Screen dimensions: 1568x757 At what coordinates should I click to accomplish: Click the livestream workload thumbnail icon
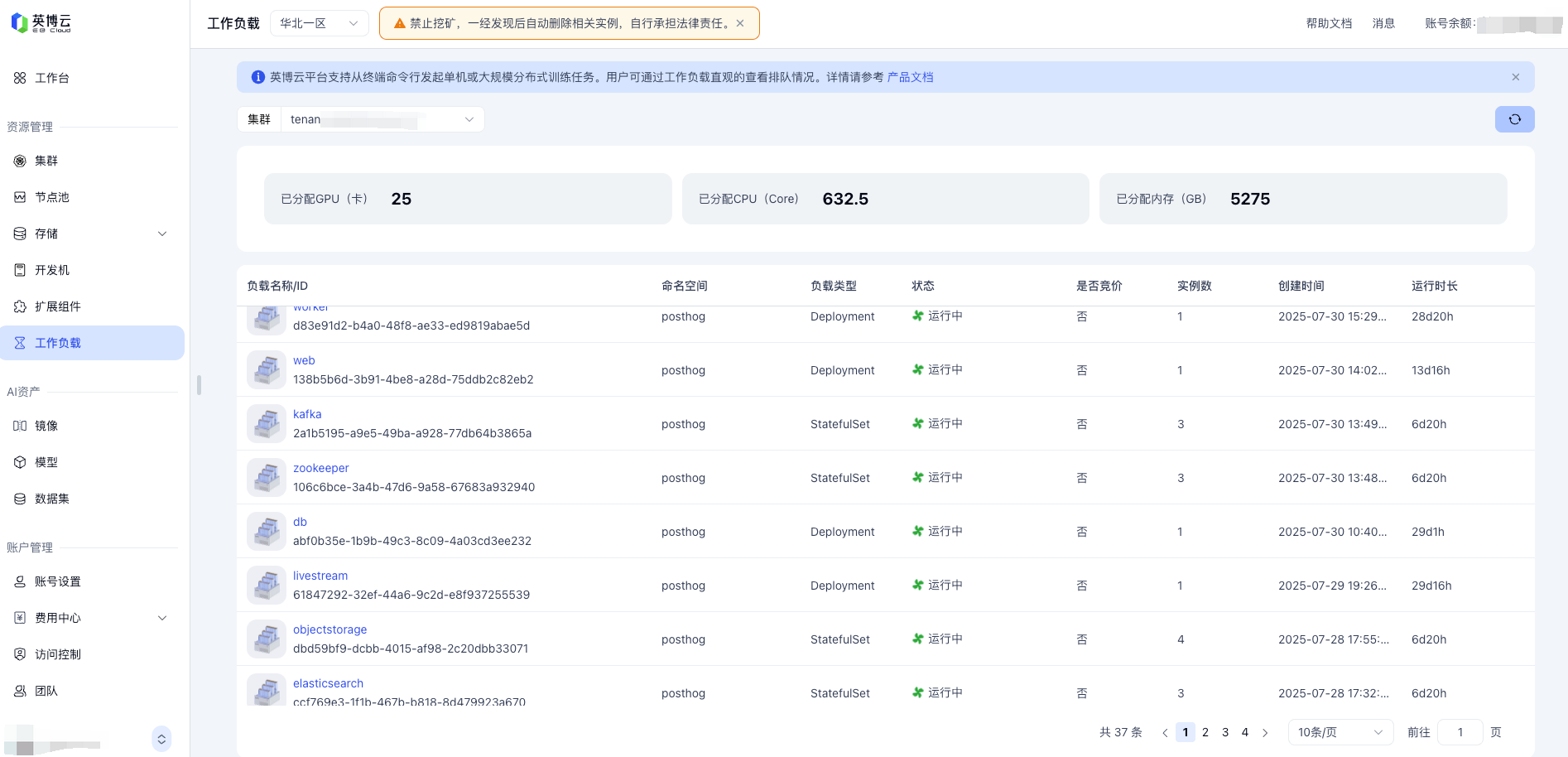coord(267,586)
